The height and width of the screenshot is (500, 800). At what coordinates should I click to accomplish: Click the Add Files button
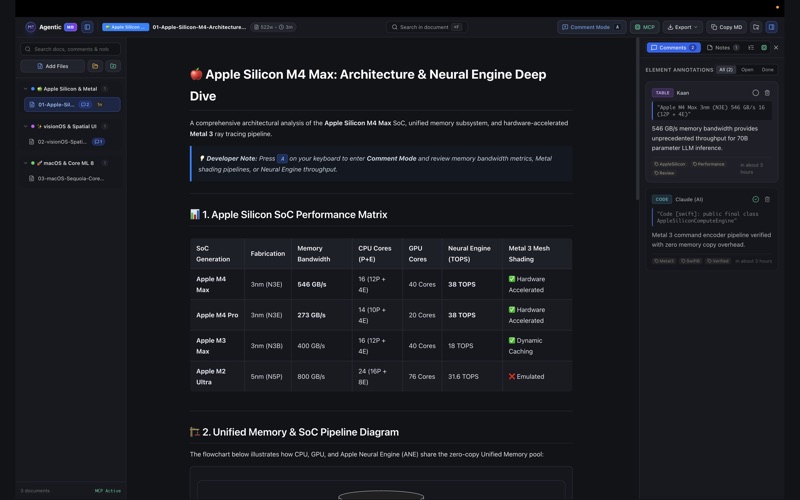53,66
